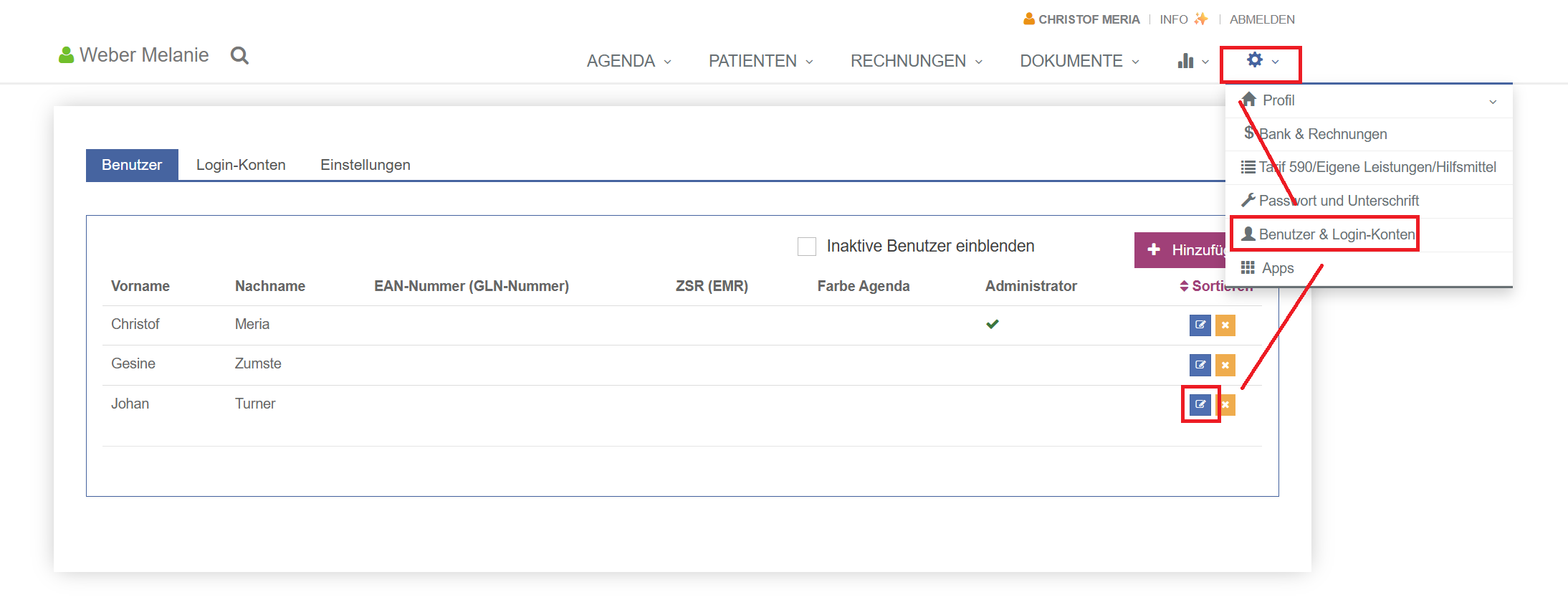Edit user Johan Turner
This screenshot has width=1568, height=605.
[x=1200, y=404]
